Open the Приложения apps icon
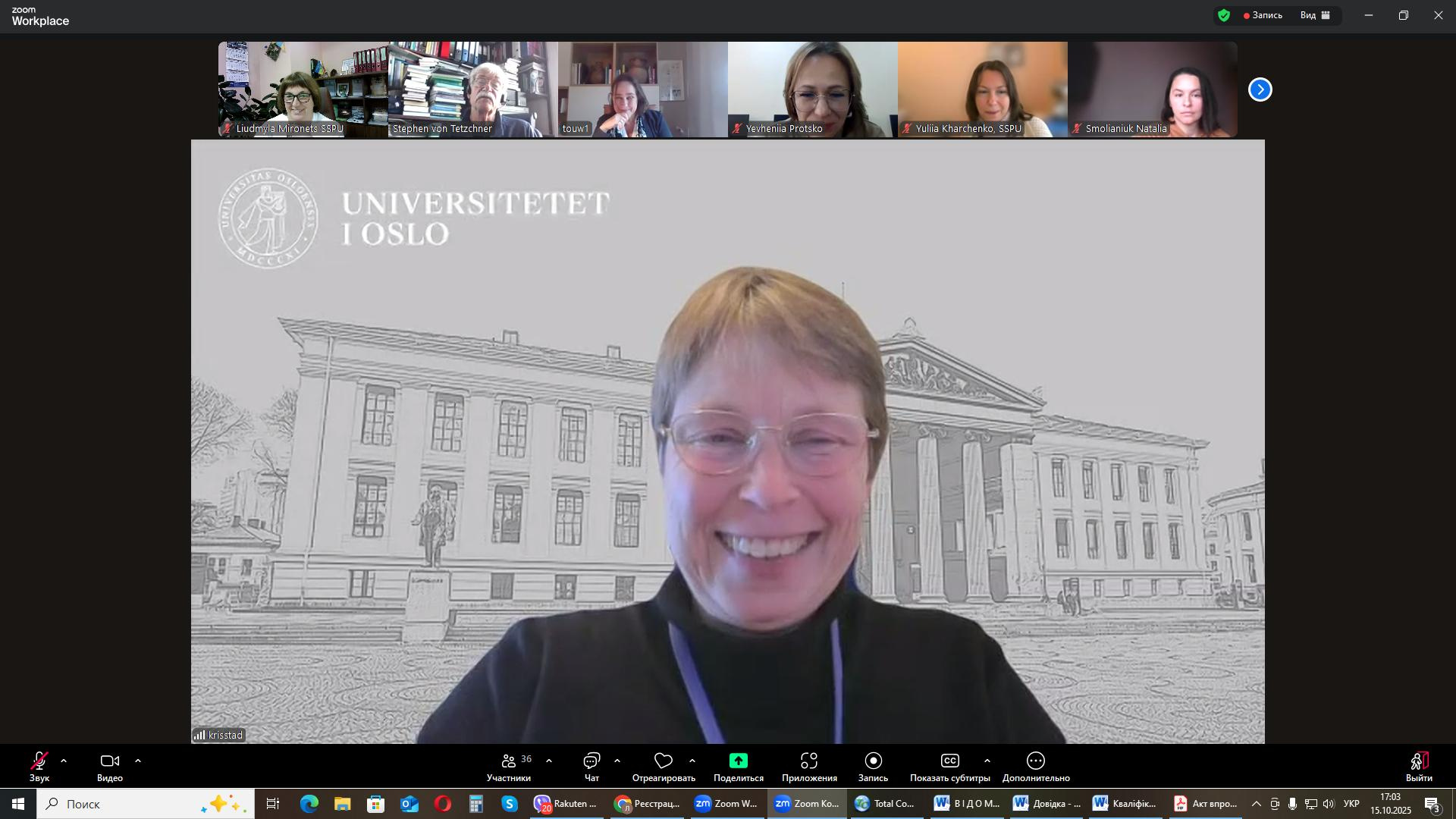1456x819 pixels. click(809, 762)
